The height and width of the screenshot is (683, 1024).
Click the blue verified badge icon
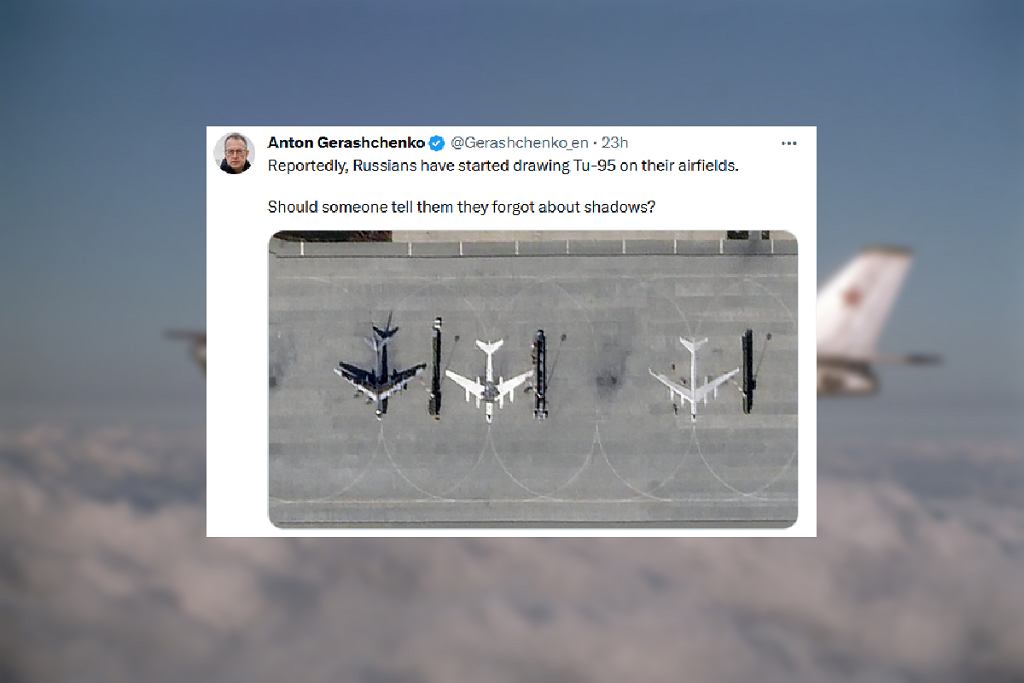point(437,143)
